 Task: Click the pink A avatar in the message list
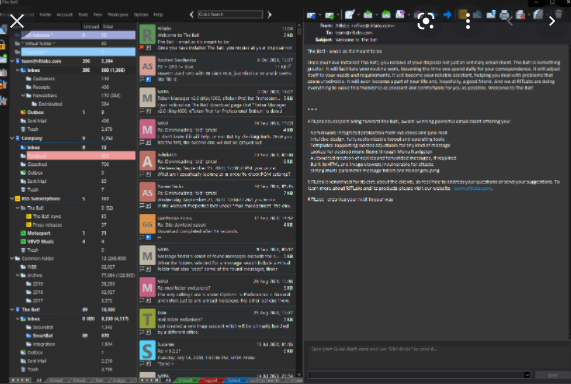147,161
